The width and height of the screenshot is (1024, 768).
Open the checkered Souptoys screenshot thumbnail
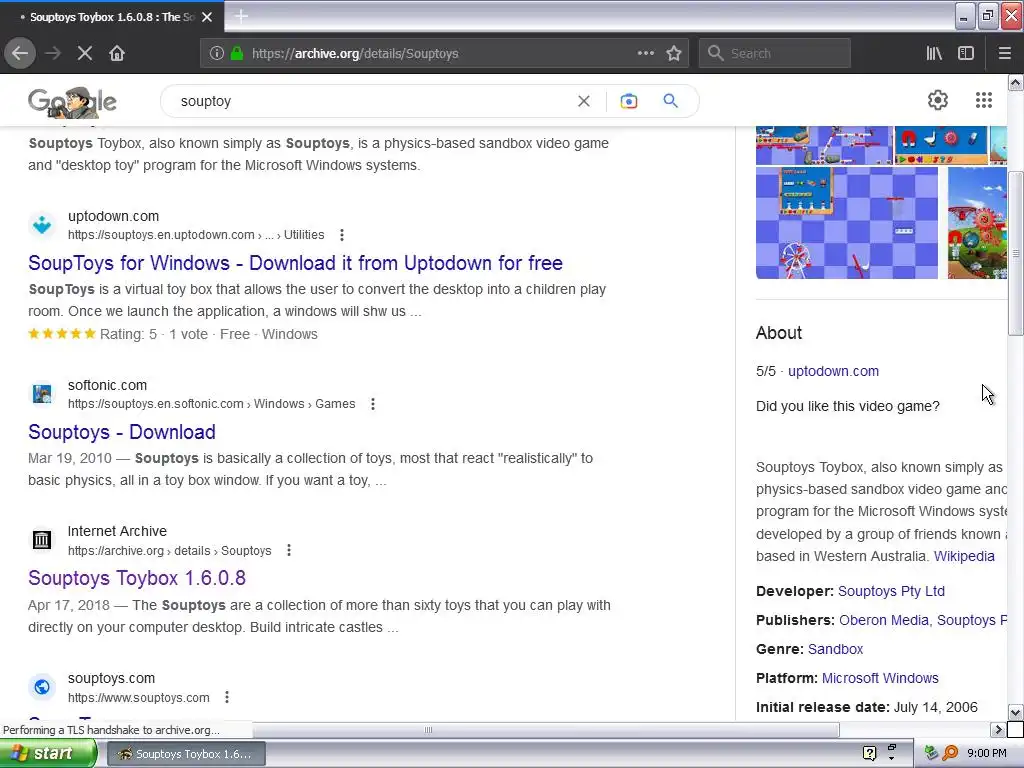coord(846,223)
